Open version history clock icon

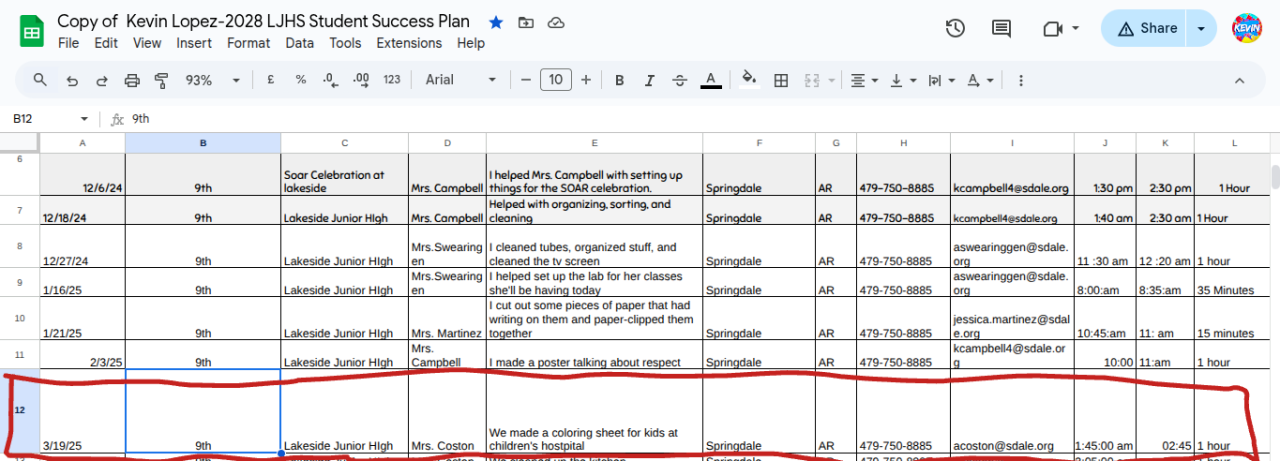point(955,28)
